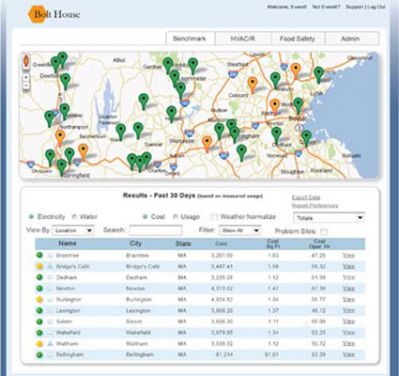Click Burlington row yellow status dot

click(x=40, y=299)
